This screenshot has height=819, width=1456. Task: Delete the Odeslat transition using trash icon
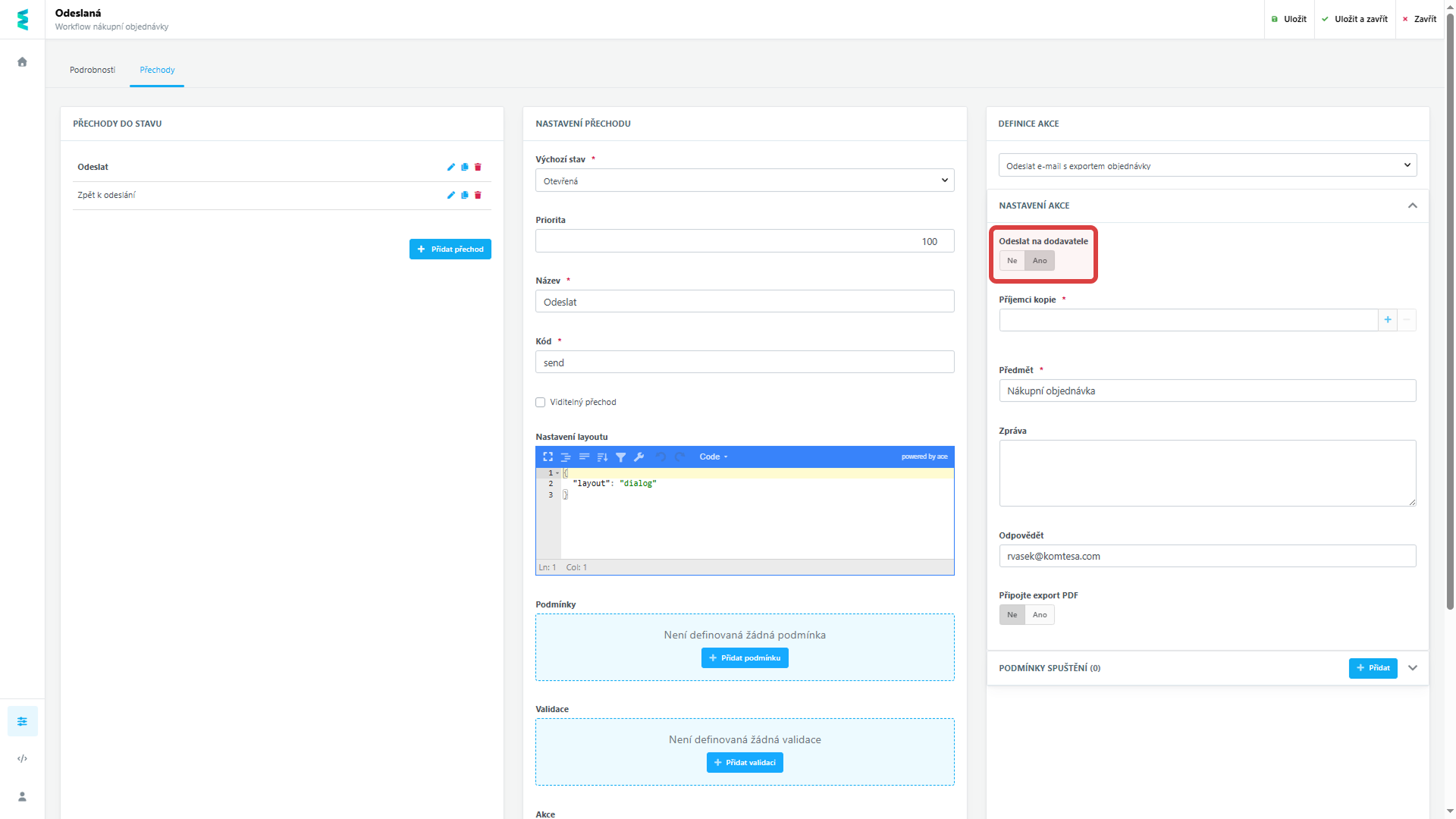[x=478, y=167]
